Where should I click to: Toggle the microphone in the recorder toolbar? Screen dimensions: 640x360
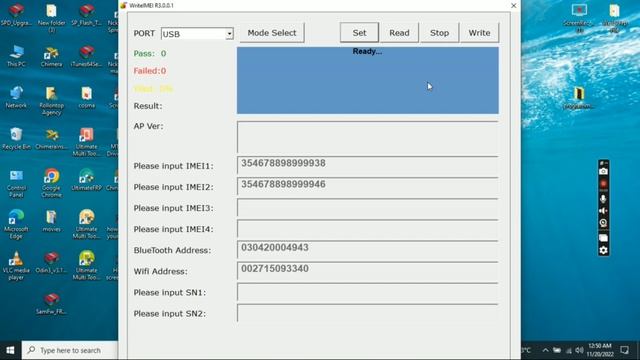[603, 198]
